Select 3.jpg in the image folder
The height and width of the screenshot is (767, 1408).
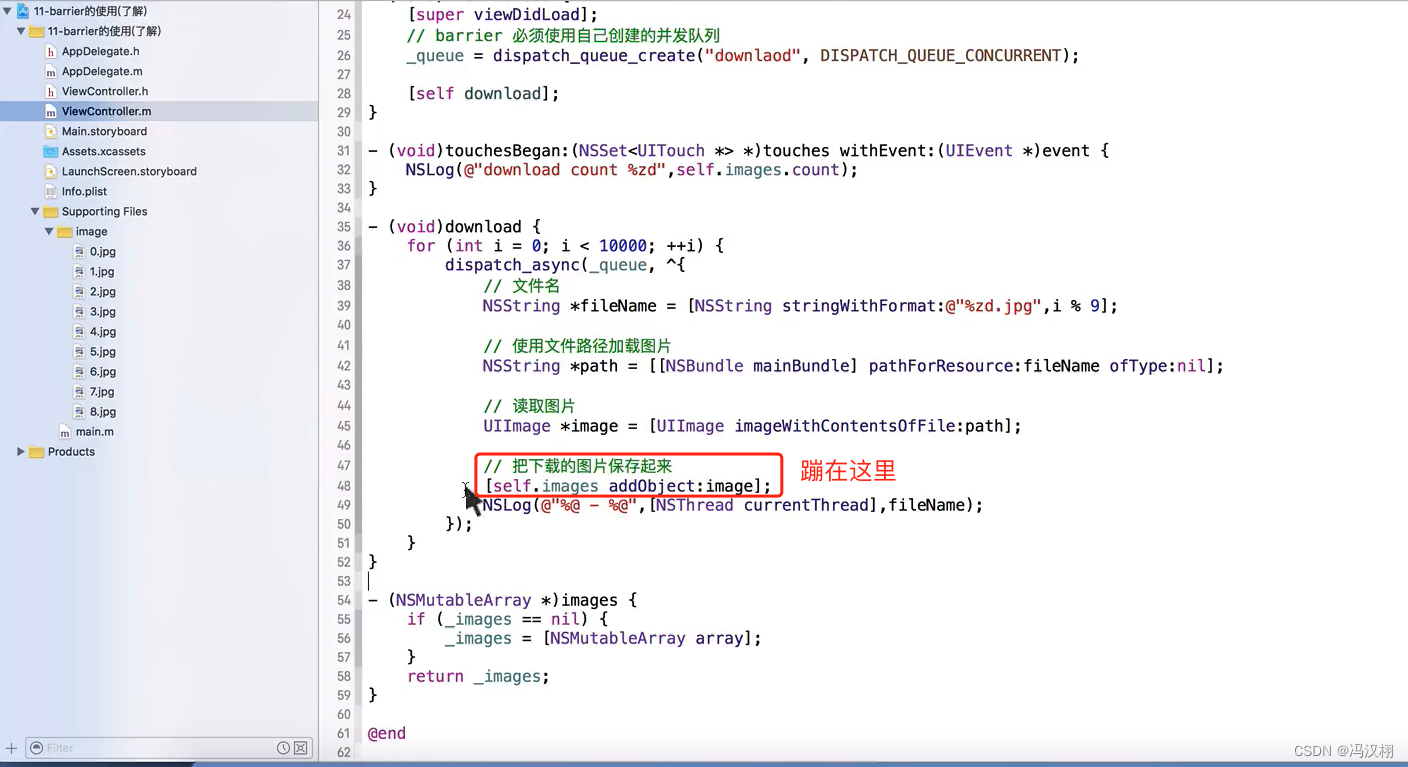pos(102,311)
